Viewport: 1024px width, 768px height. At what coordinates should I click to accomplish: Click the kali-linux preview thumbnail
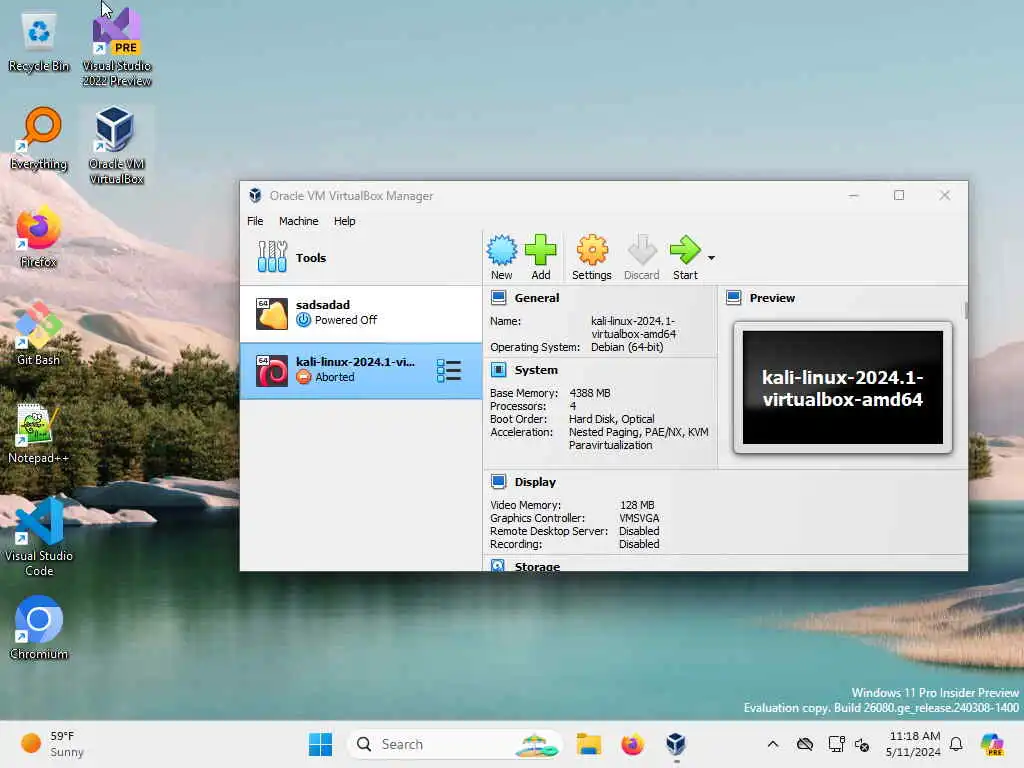(x=842, y=387)
